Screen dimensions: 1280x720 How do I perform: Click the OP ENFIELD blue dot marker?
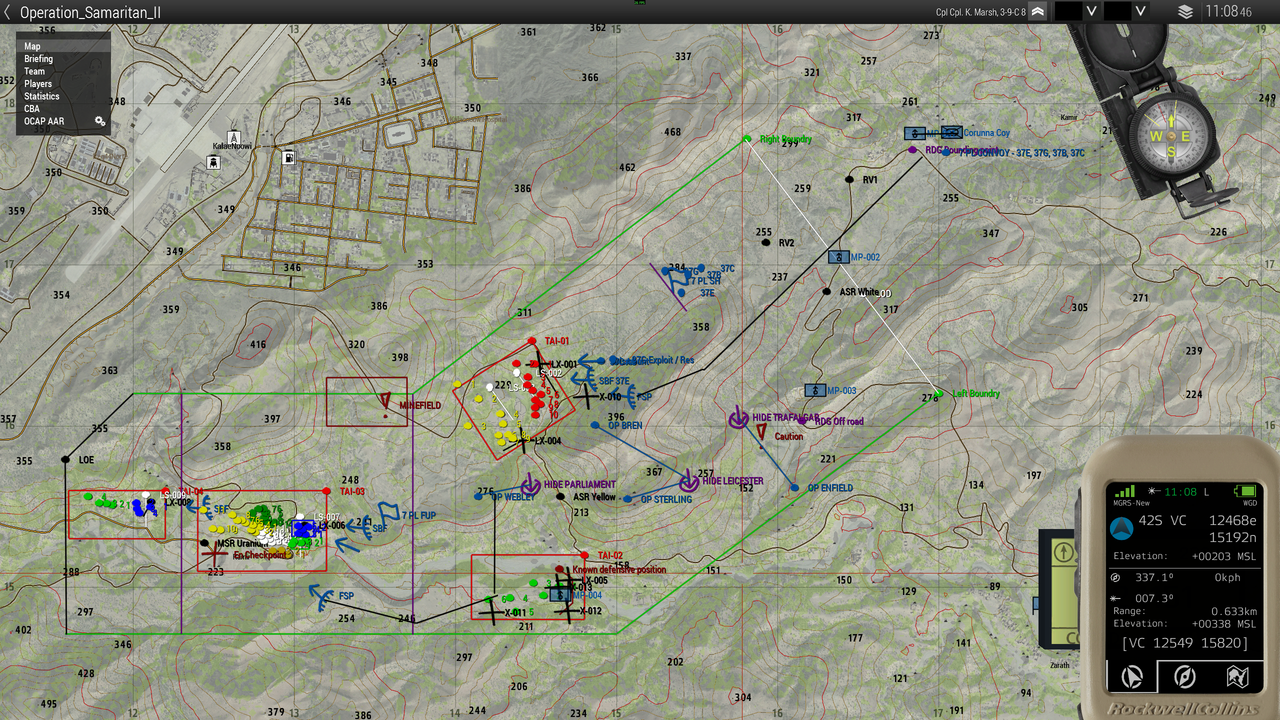click(797, 488)
